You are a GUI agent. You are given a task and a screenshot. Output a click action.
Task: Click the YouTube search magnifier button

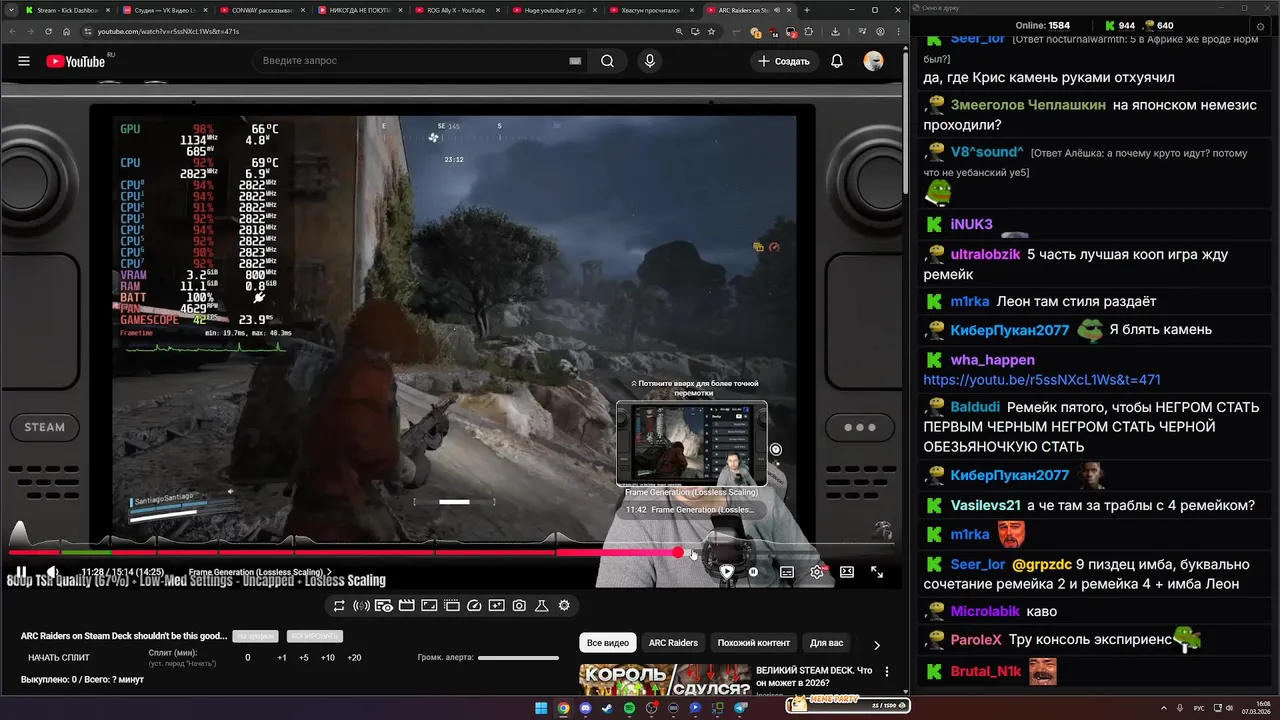[607, 61]
